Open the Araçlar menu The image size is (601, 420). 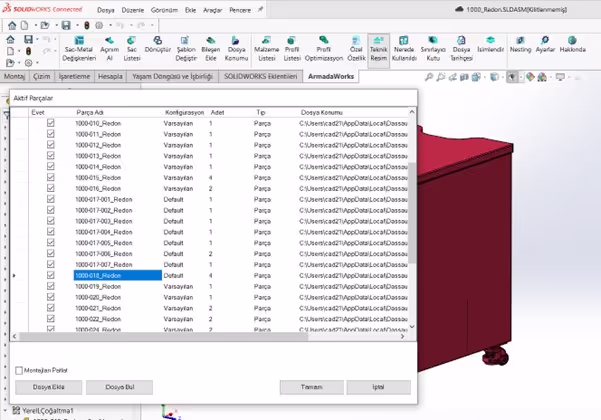[x=212, y=10]
